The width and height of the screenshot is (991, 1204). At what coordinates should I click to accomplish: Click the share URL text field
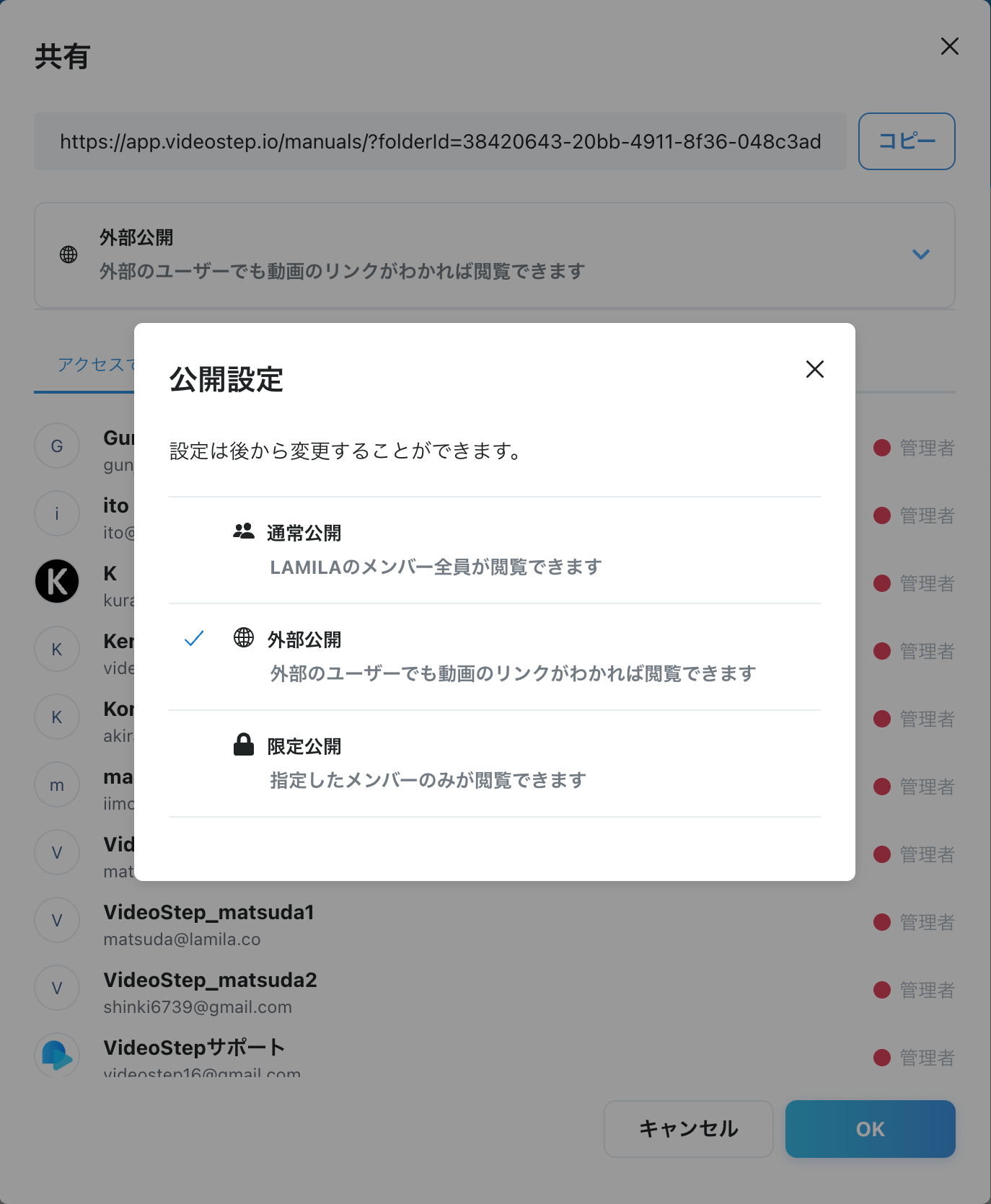(x=440, y=141)
